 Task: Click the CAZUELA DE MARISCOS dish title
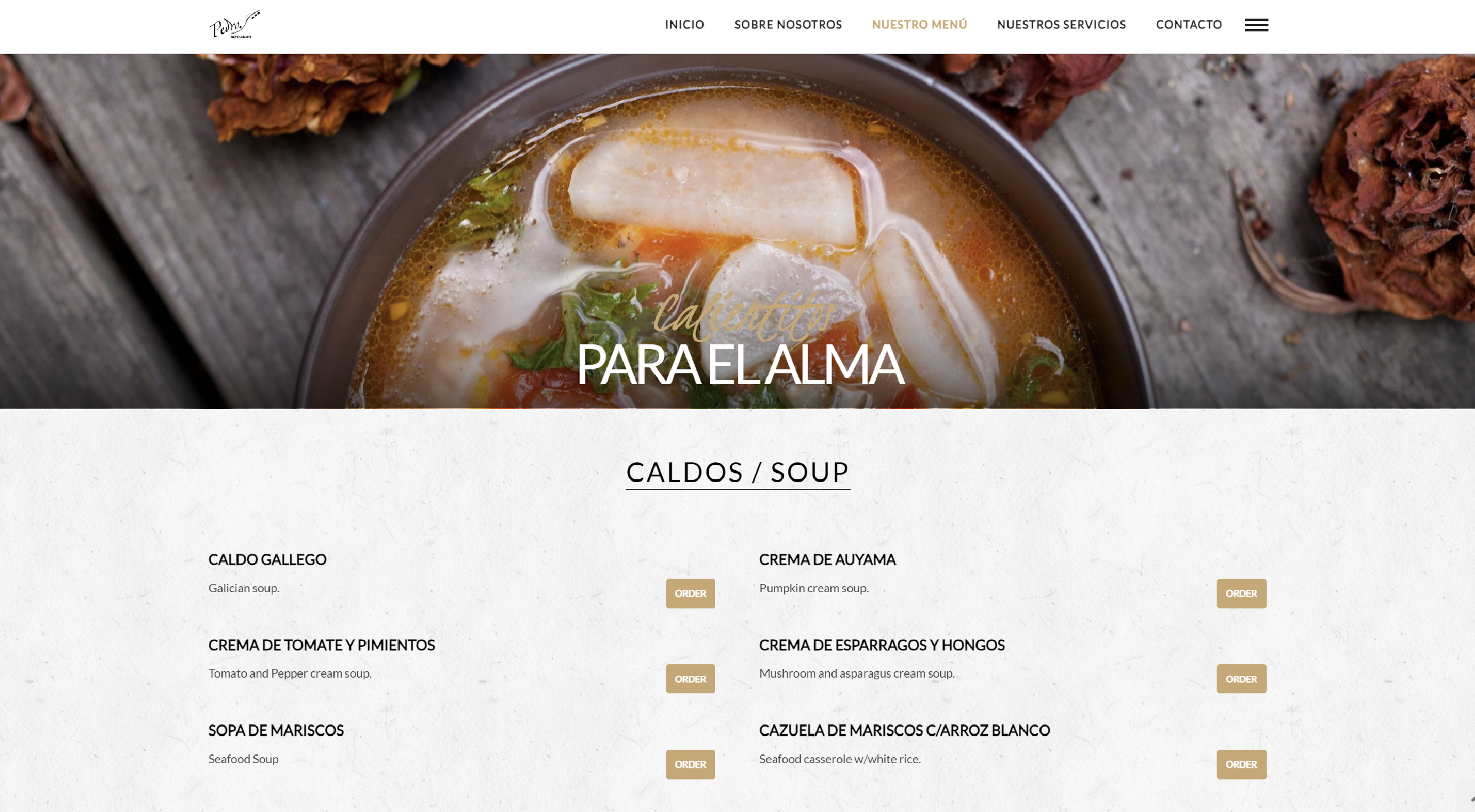[904, 731]
